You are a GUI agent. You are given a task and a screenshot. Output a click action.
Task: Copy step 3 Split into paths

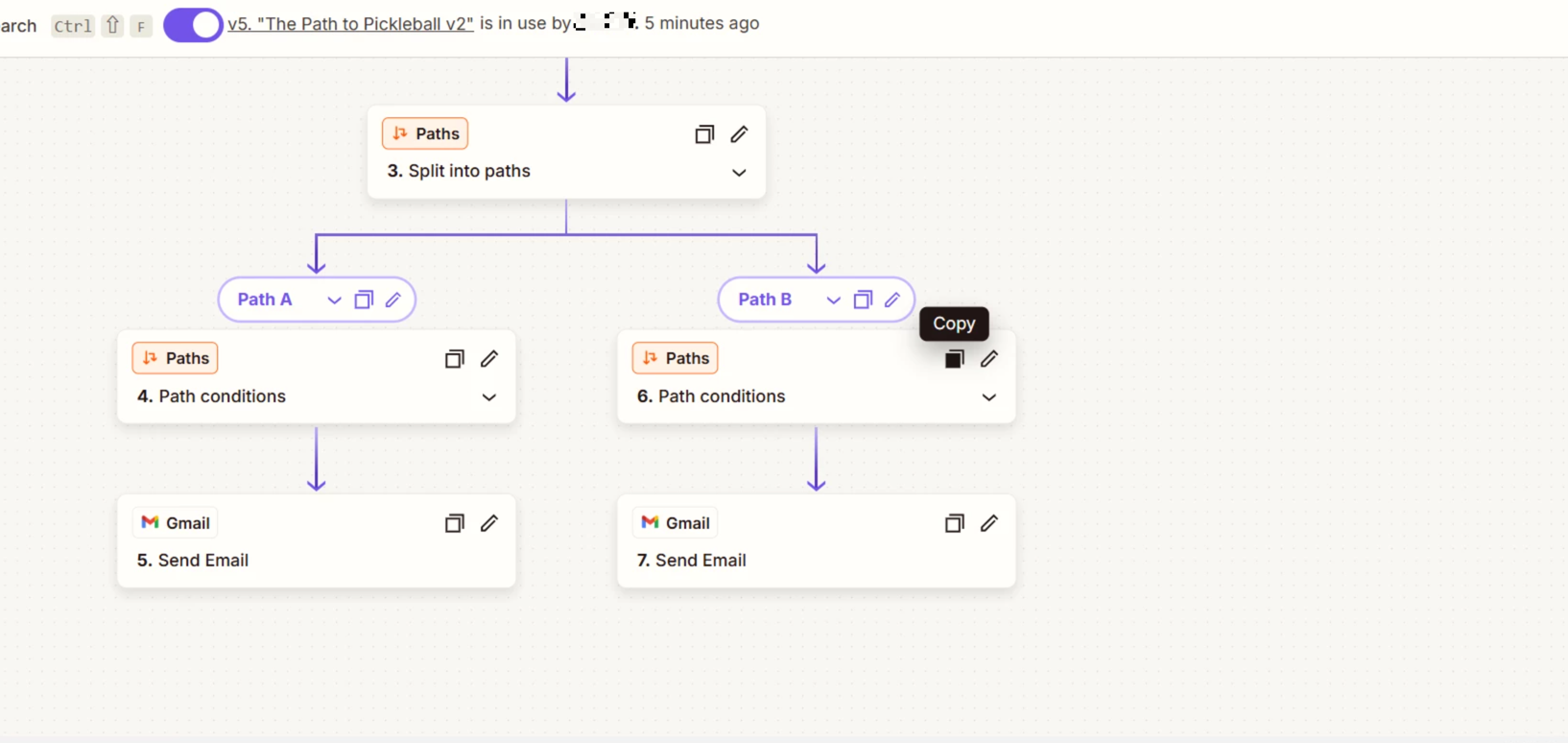[704, 134]
